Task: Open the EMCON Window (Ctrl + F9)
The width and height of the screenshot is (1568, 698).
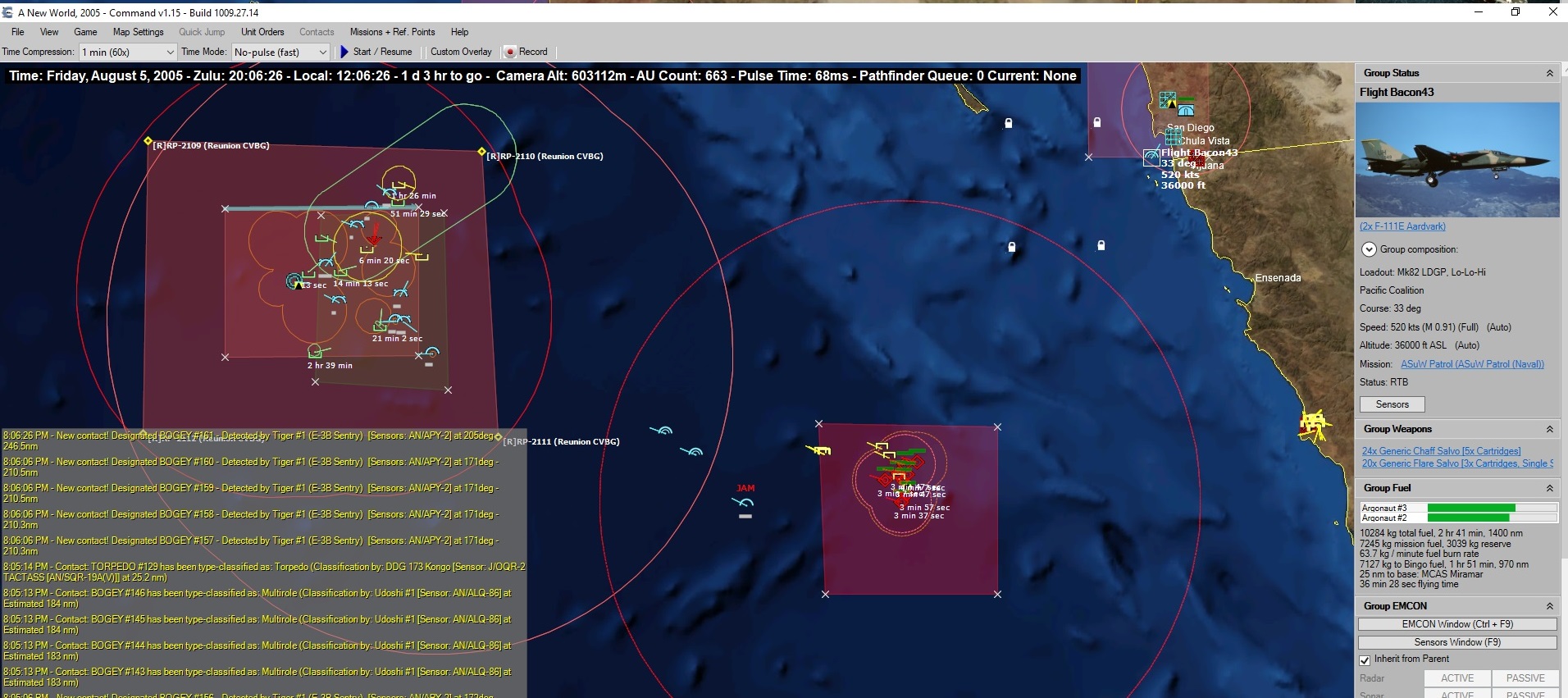Action: coord(1457,624)
